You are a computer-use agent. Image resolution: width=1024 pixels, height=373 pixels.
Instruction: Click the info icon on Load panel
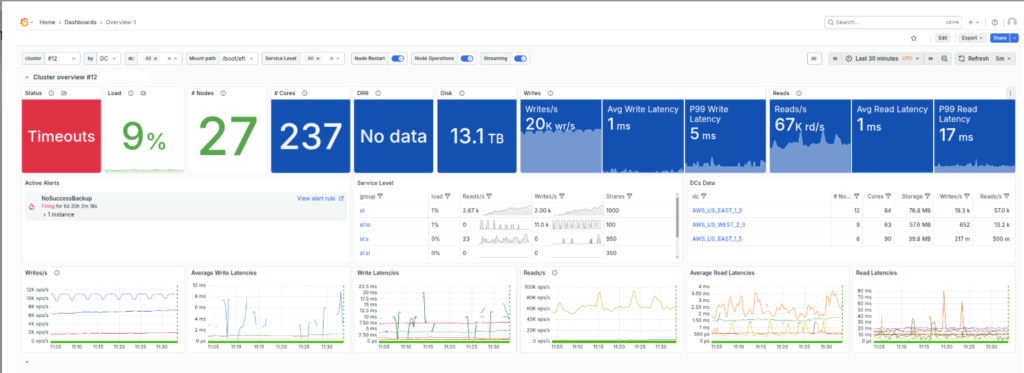tap(131, 93)
